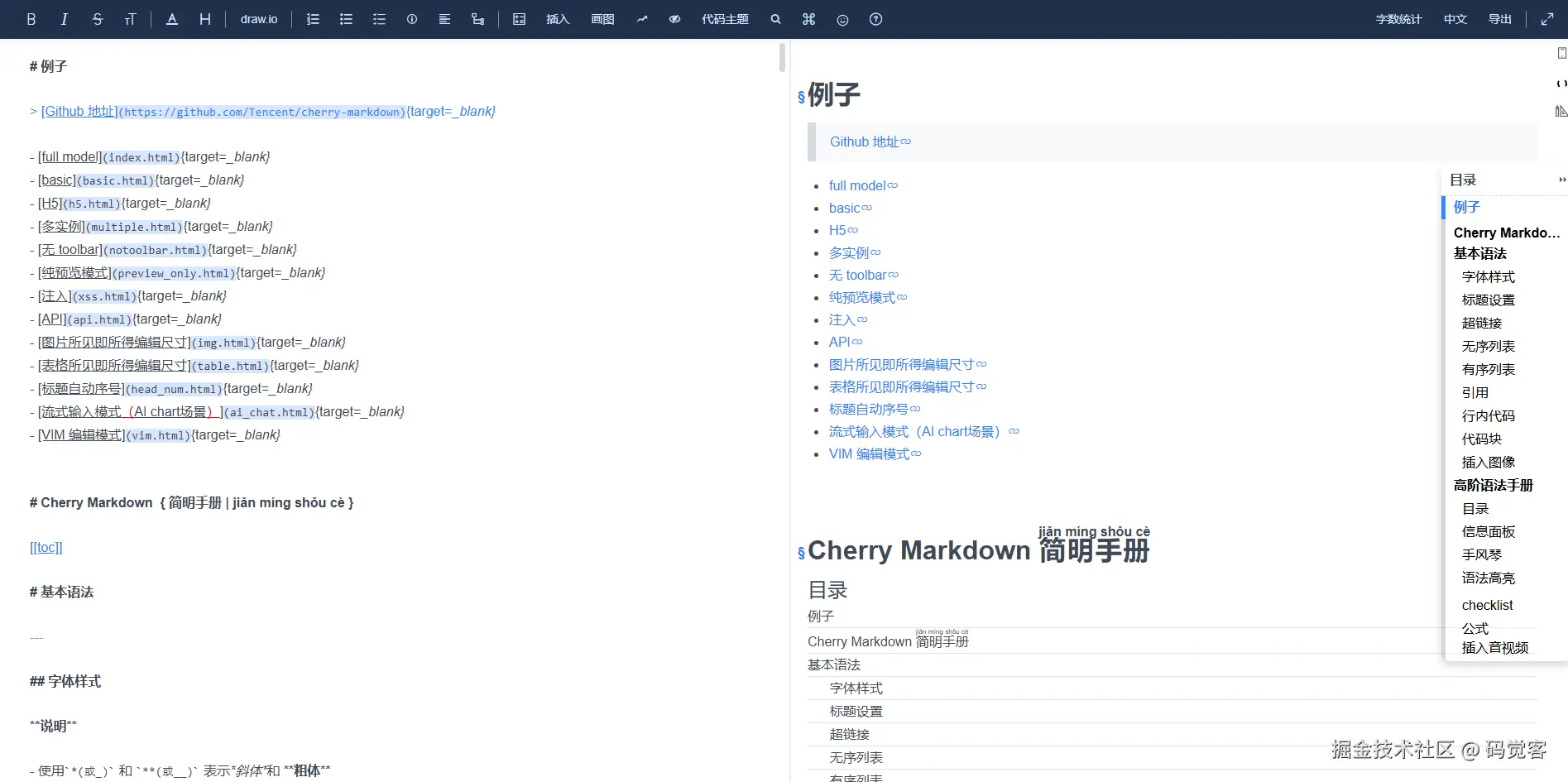Toggle the preview eye icon

(675, 19)
